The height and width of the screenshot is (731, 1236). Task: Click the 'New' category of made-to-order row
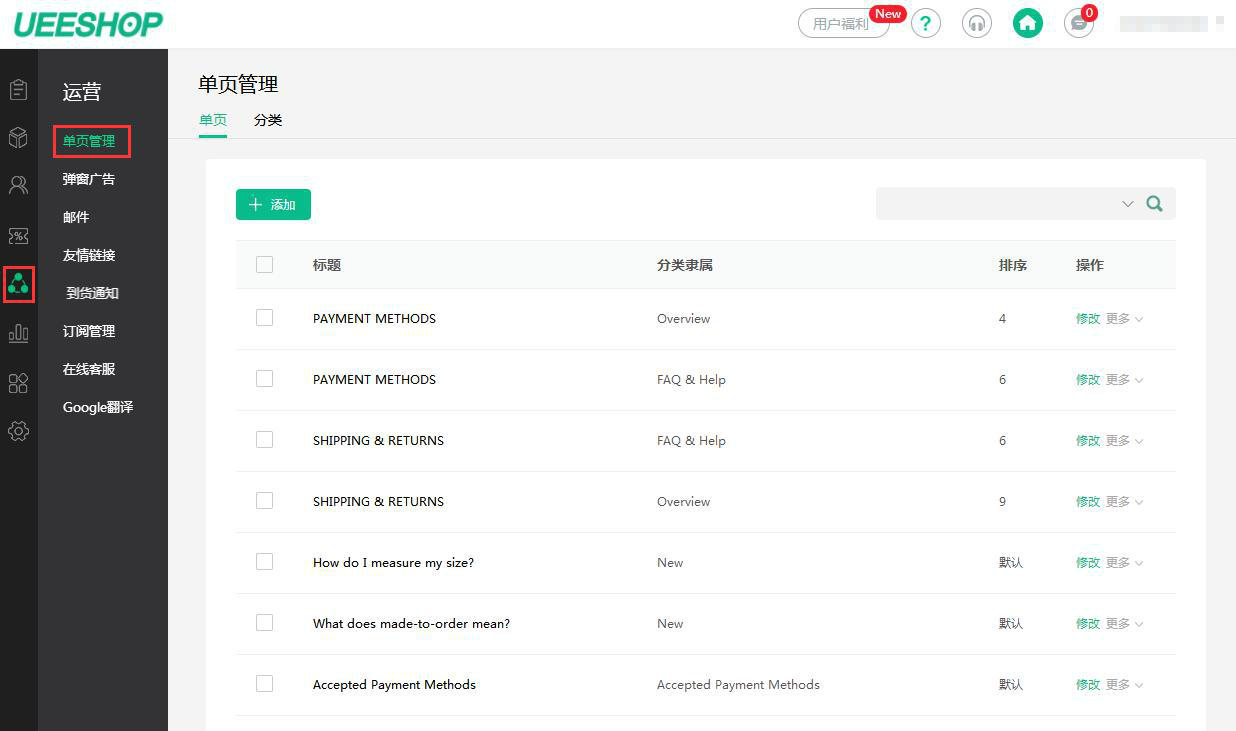click(x=670, y=624)
